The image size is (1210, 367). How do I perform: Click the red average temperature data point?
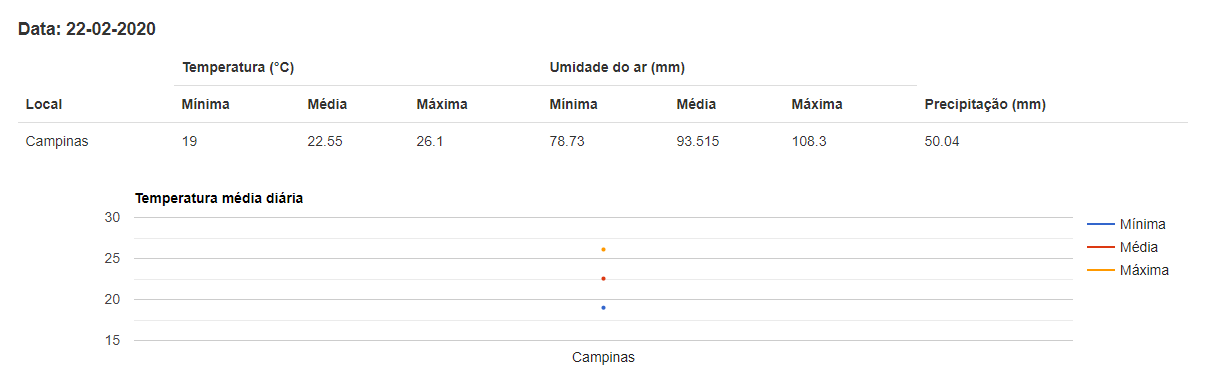[x=603, y=278]
